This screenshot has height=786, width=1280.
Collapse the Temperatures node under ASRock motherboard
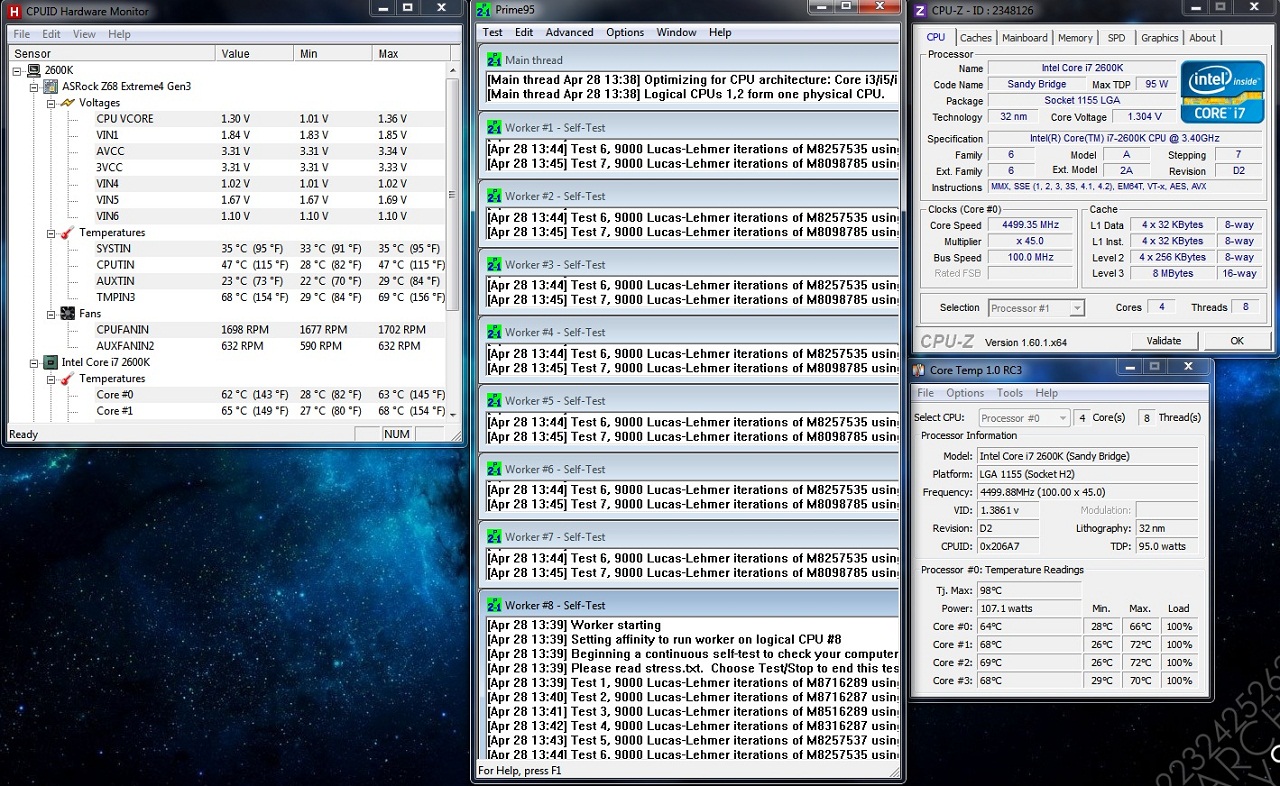click(x=50, y=232)
